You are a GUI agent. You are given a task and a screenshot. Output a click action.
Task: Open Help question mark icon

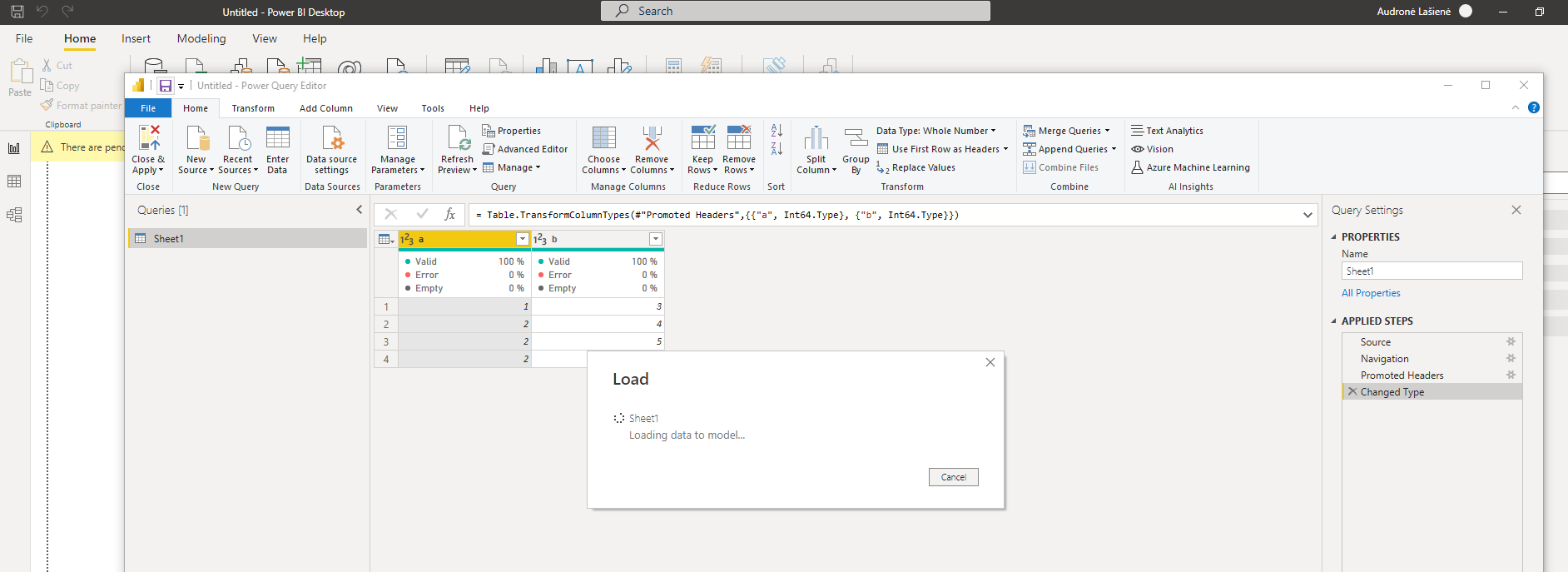(x=1534, y=107)
